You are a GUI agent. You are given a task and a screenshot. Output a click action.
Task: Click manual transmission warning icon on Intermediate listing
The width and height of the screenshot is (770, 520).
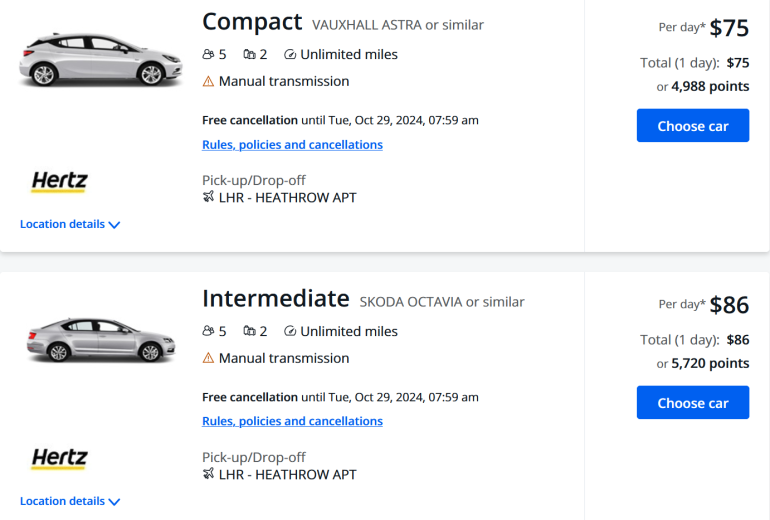point(208,359)
